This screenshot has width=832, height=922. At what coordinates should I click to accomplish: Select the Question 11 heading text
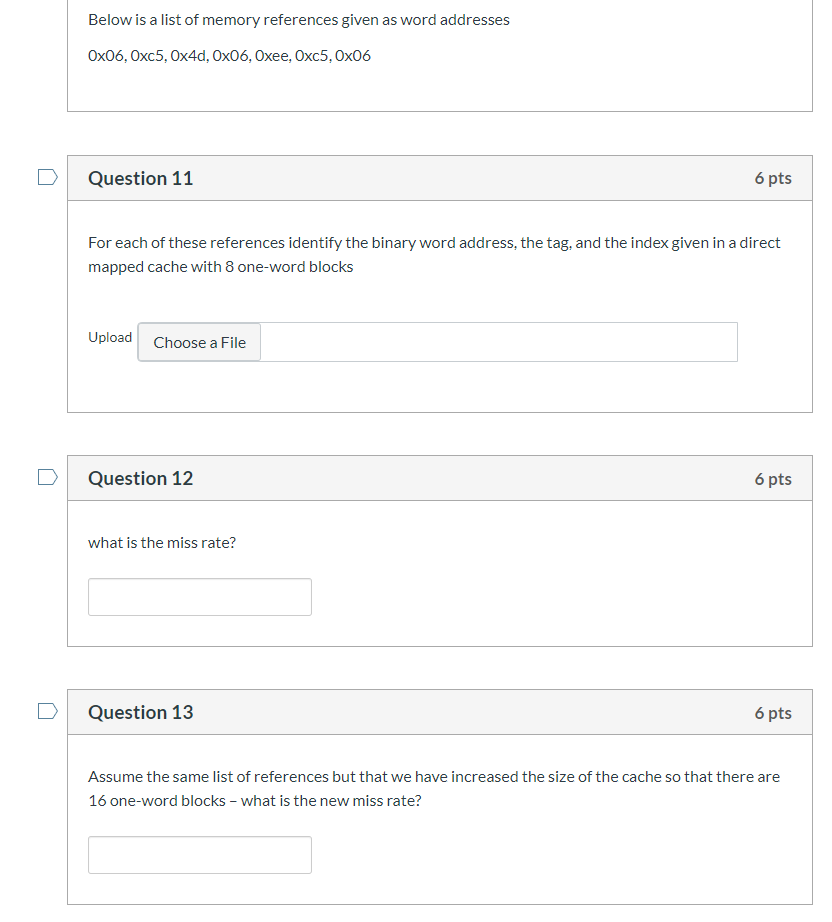(x=141, y=178)
